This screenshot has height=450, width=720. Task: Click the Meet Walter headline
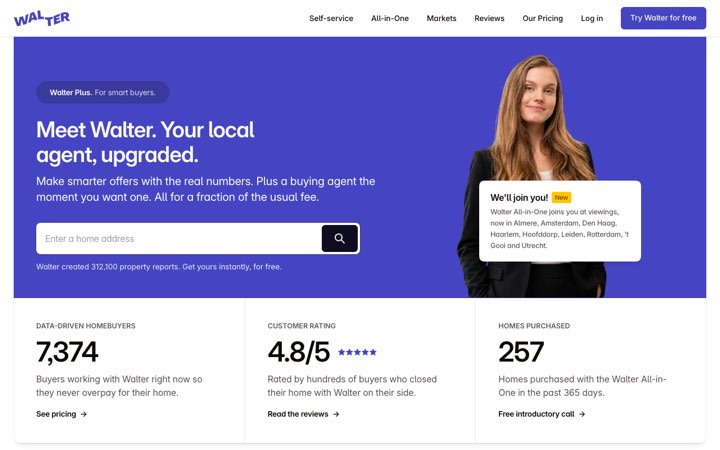[x=145, y=142]
